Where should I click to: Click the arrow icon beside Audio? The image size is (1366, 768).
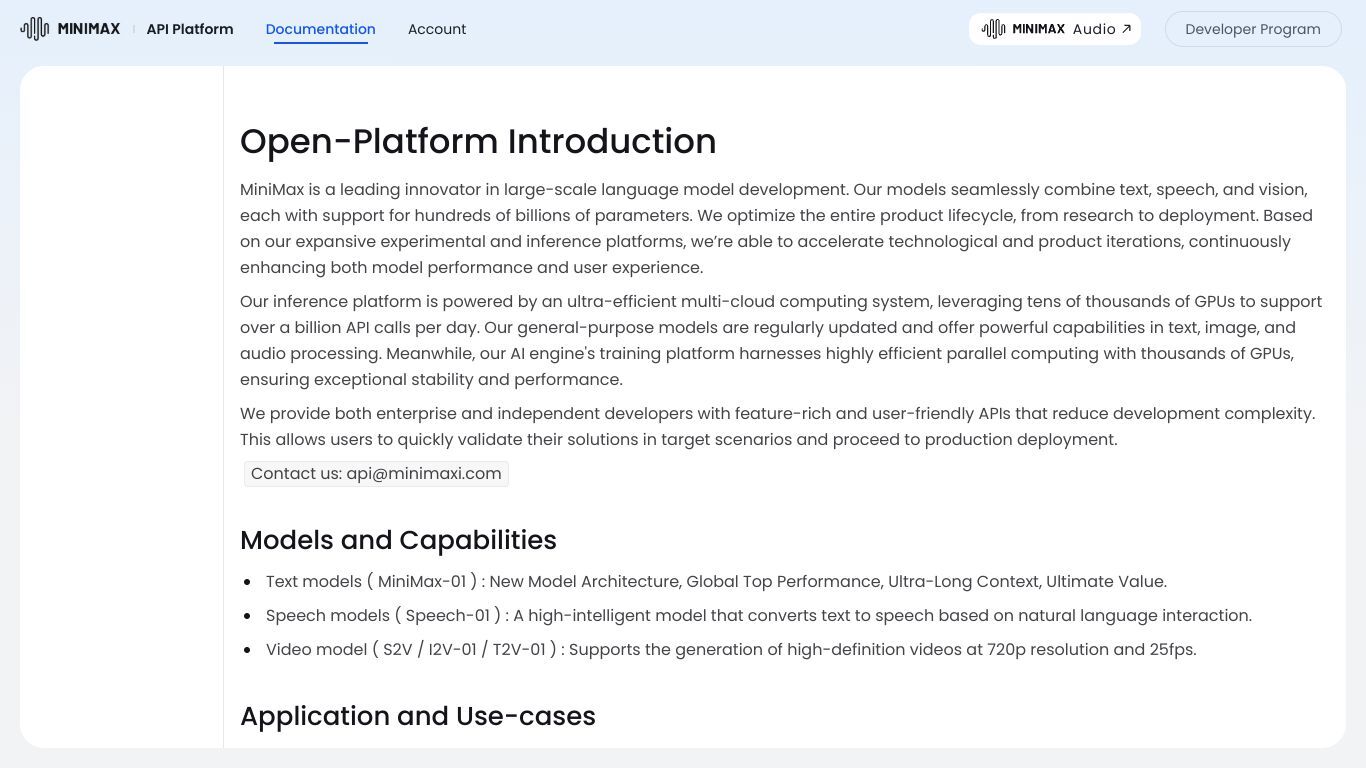(1126, 29)
